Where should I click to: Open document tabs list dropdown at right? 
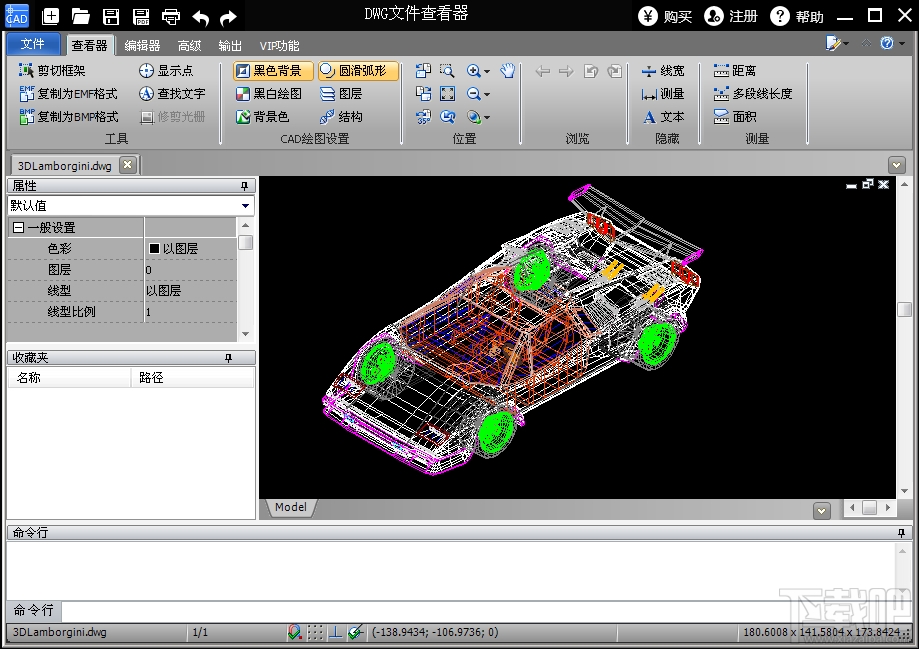(x=896, y=165)
